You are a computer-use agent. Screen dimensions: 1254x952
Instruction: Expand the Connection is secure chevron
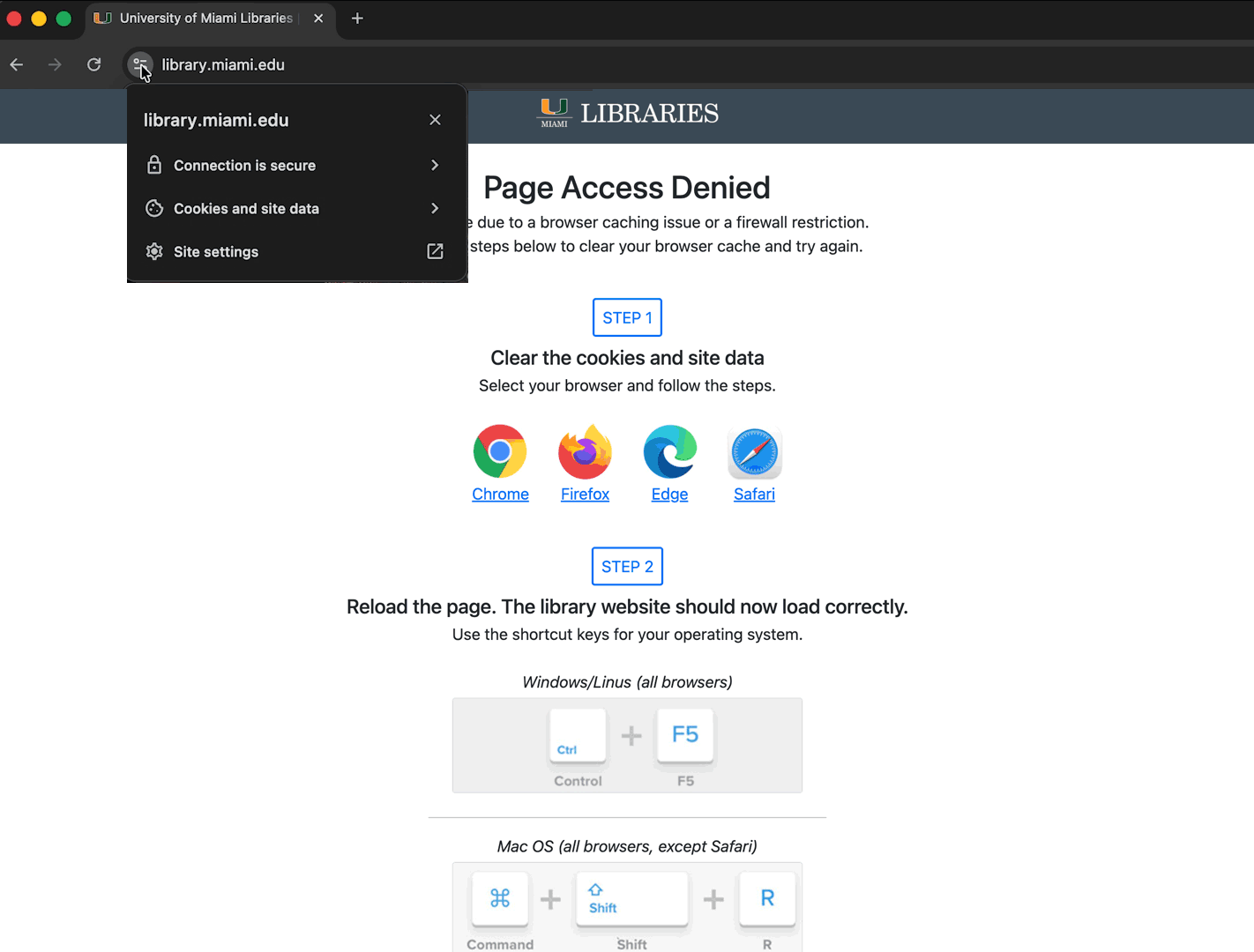coord(435,165)
